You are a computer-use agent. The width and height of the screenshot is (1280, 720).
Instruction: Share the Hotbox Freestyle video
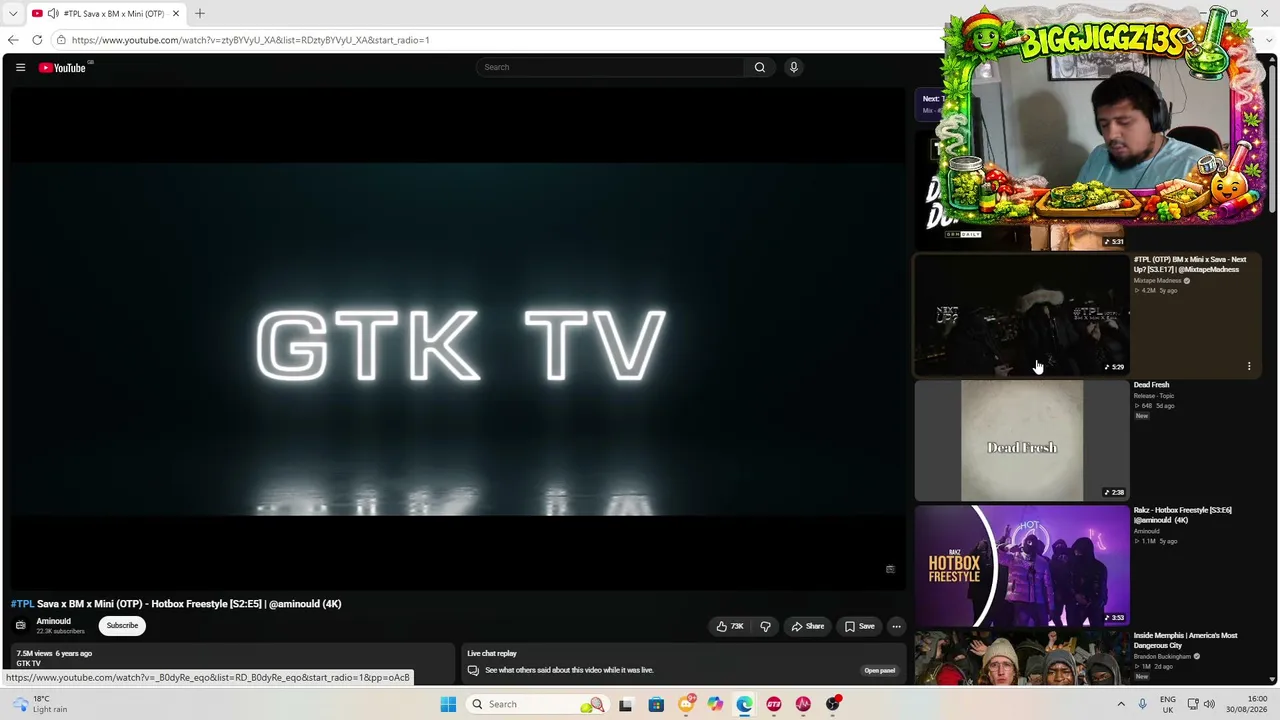pyautogui.click(x=808, y=626)
